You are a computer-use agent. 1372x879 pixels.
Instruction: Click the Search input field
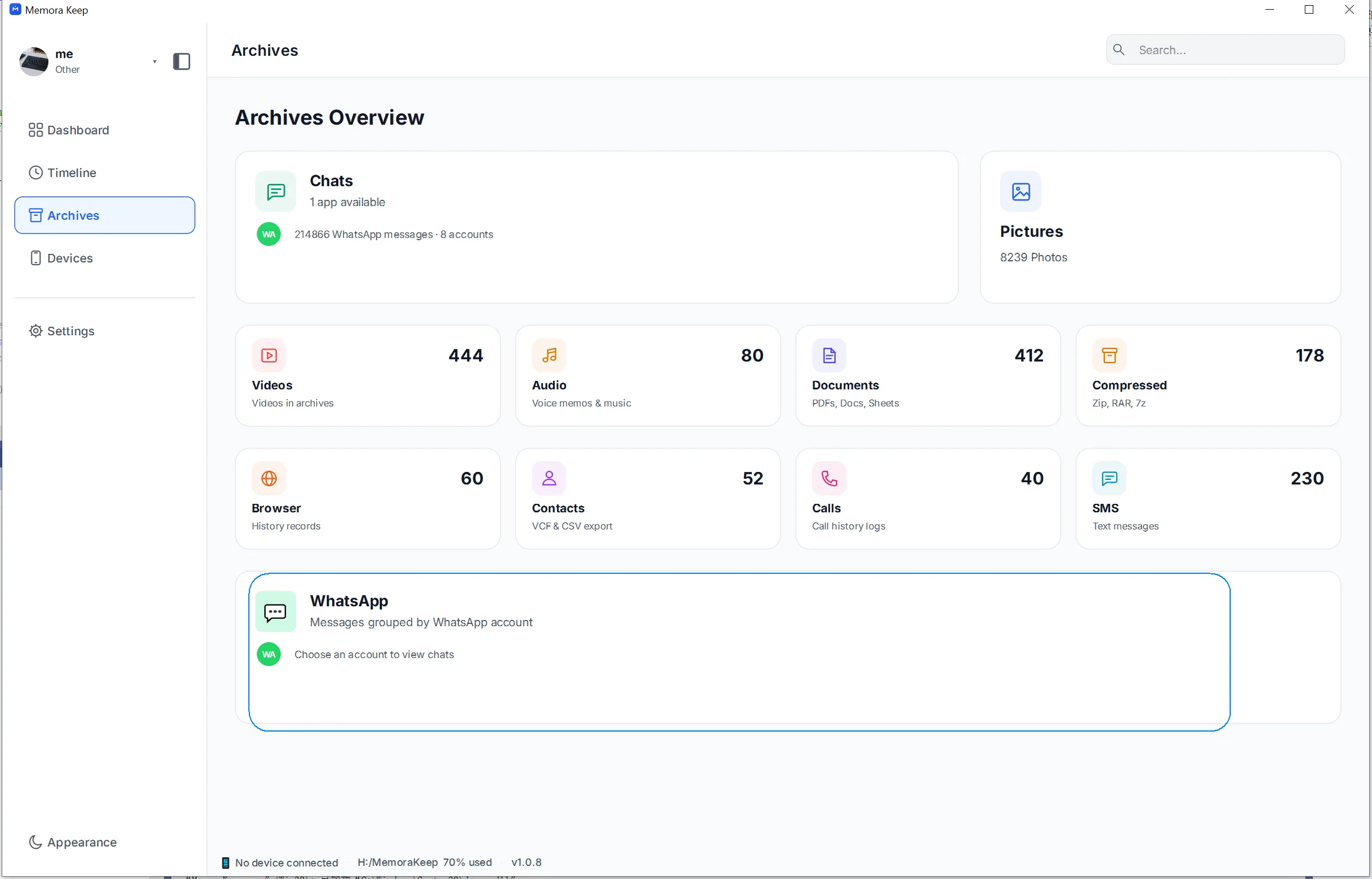tap(1225, 50)
